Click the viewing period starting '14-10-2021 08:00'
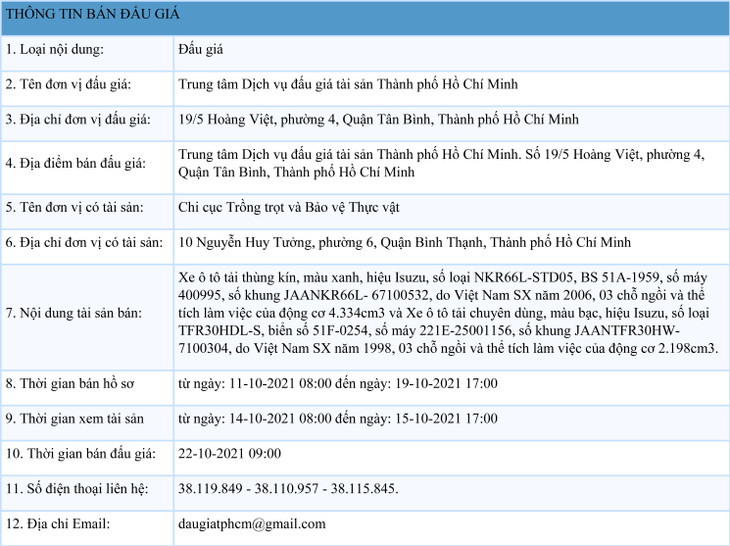 [337, 418]
